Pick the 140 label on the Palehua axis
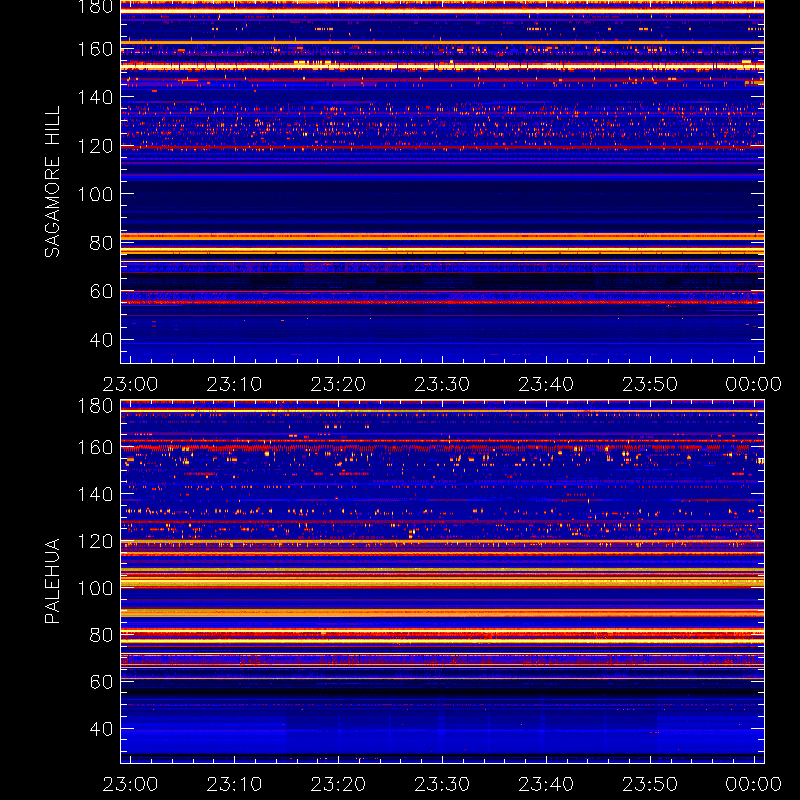Viewport: 800px width, 800px height. tap(95, 494)
